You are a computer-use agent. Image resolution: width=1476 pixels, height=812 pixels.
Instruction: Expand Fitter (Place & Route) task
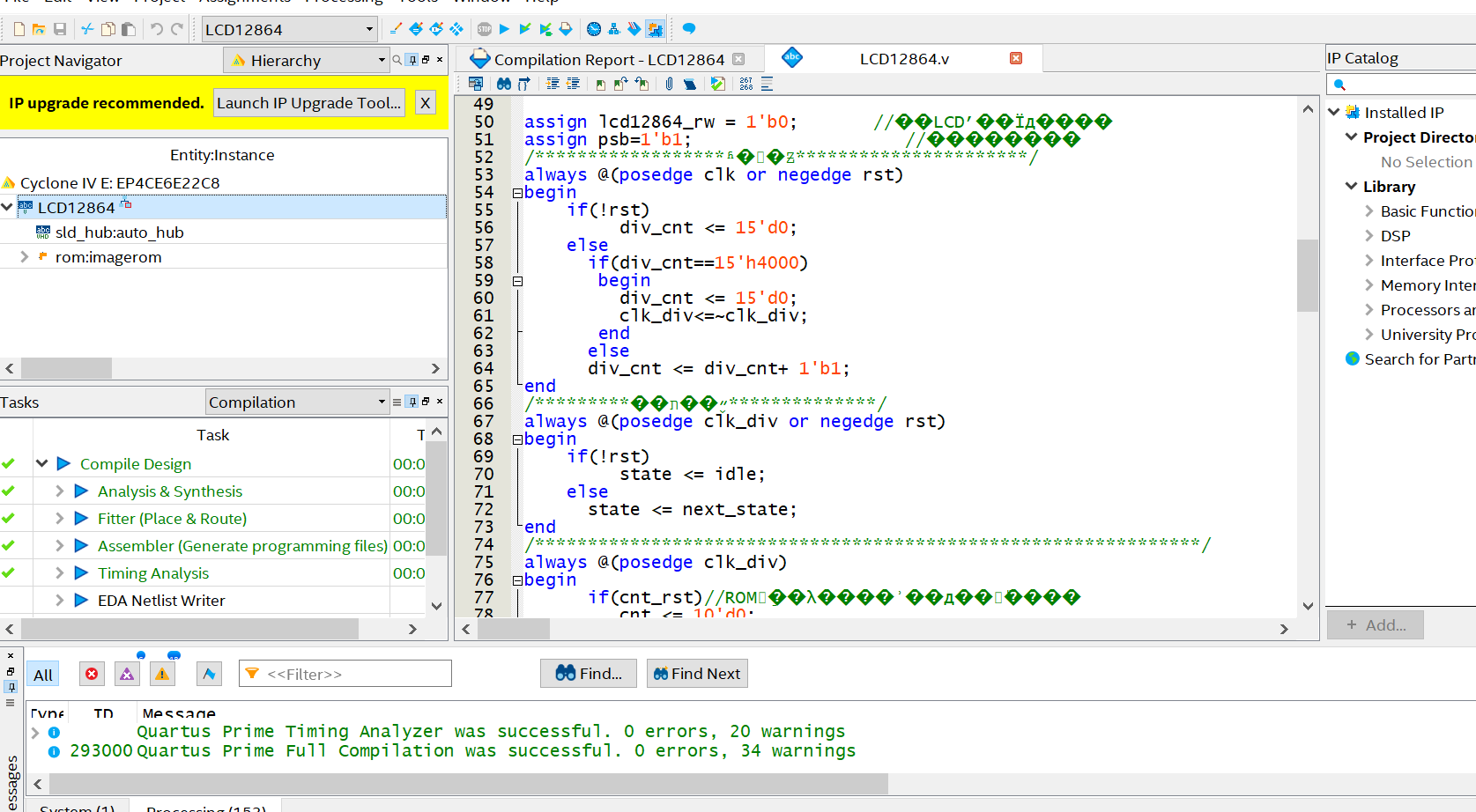click(x=59, y=518)
